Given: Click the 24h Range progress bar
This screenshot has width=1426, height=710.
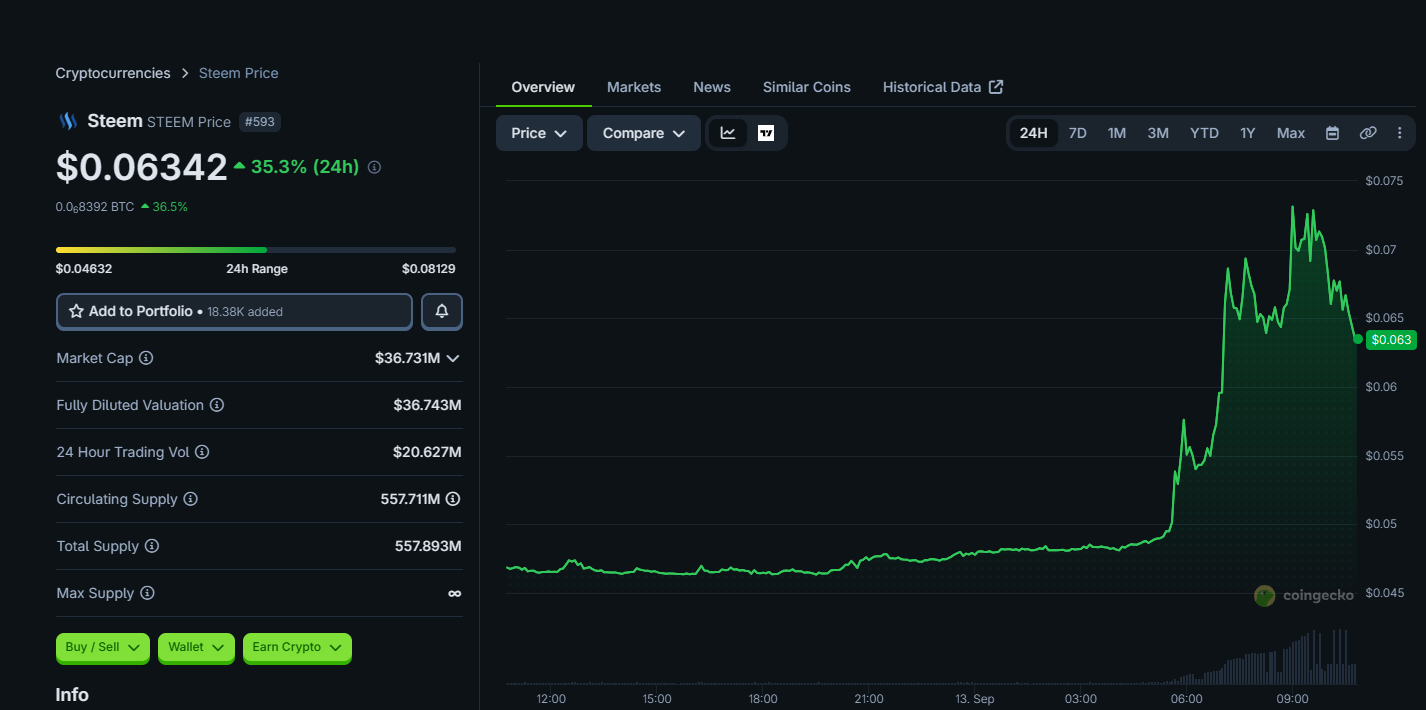Looking at the screenshot, I should (x=256, y=249).
